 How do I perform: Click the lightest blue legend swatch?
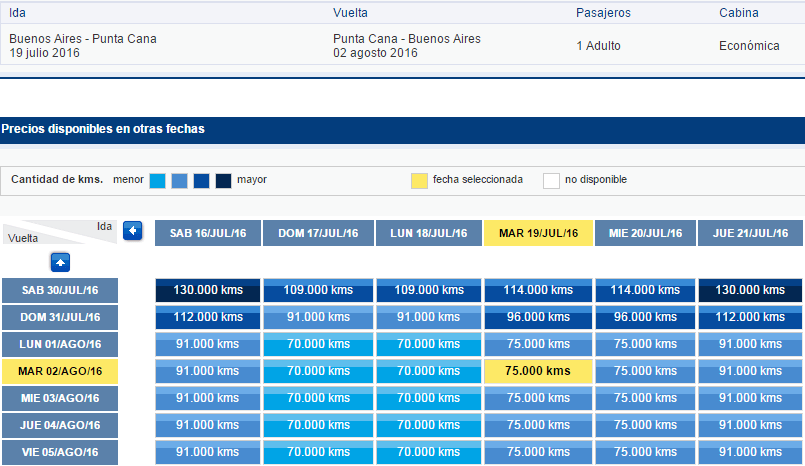pos(157,181)
